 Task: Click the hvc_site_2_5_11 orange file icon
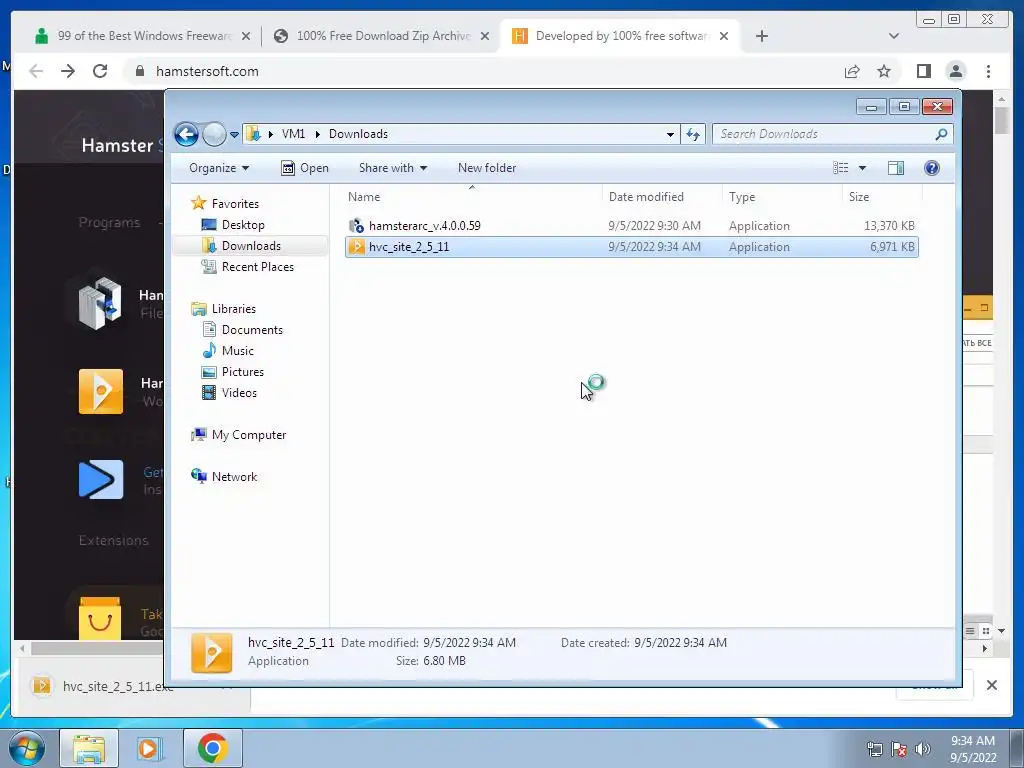tap(357, 247)
